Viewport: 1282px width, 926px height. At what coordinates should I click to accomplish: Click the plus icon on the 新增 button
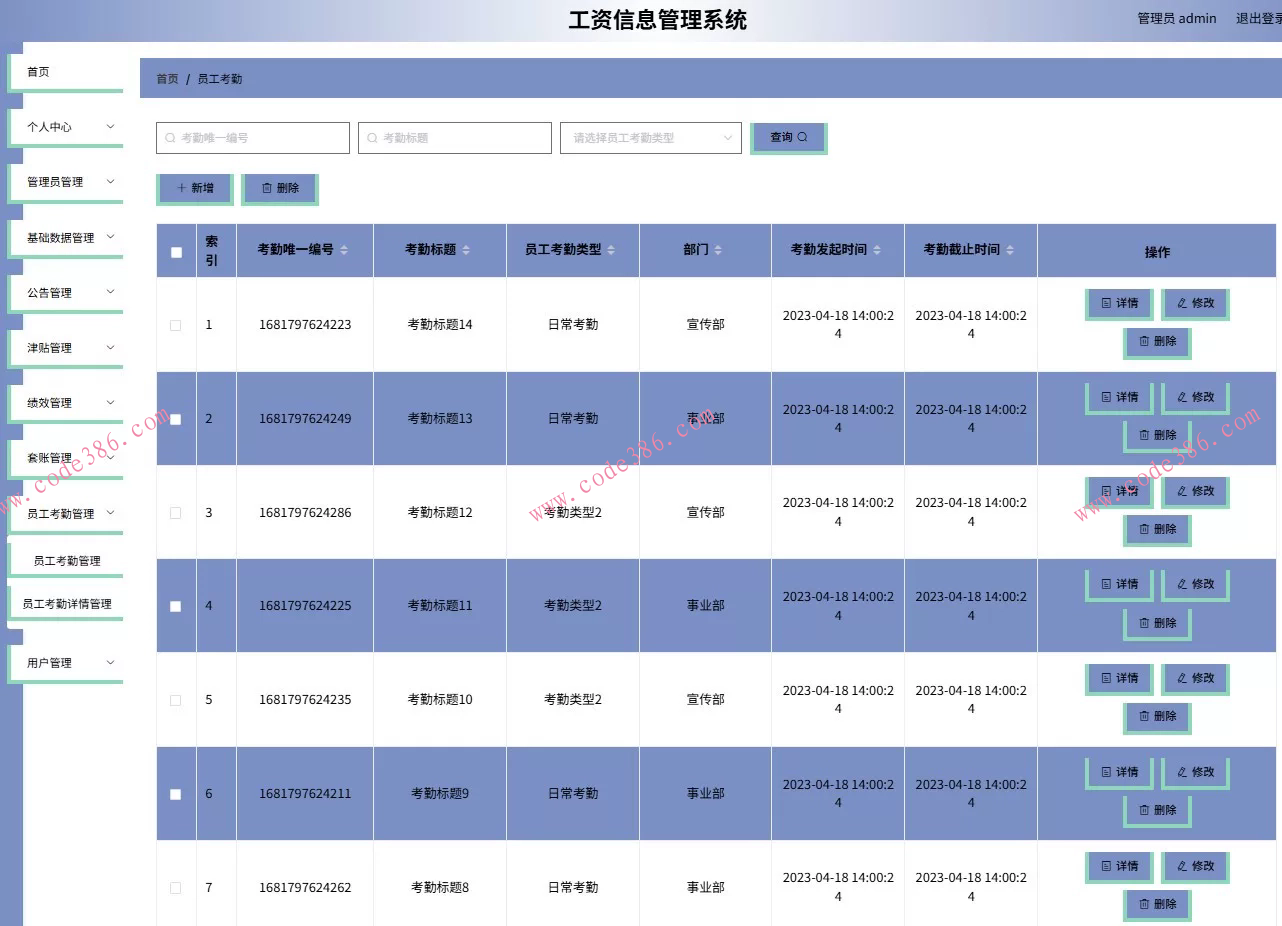181,188
